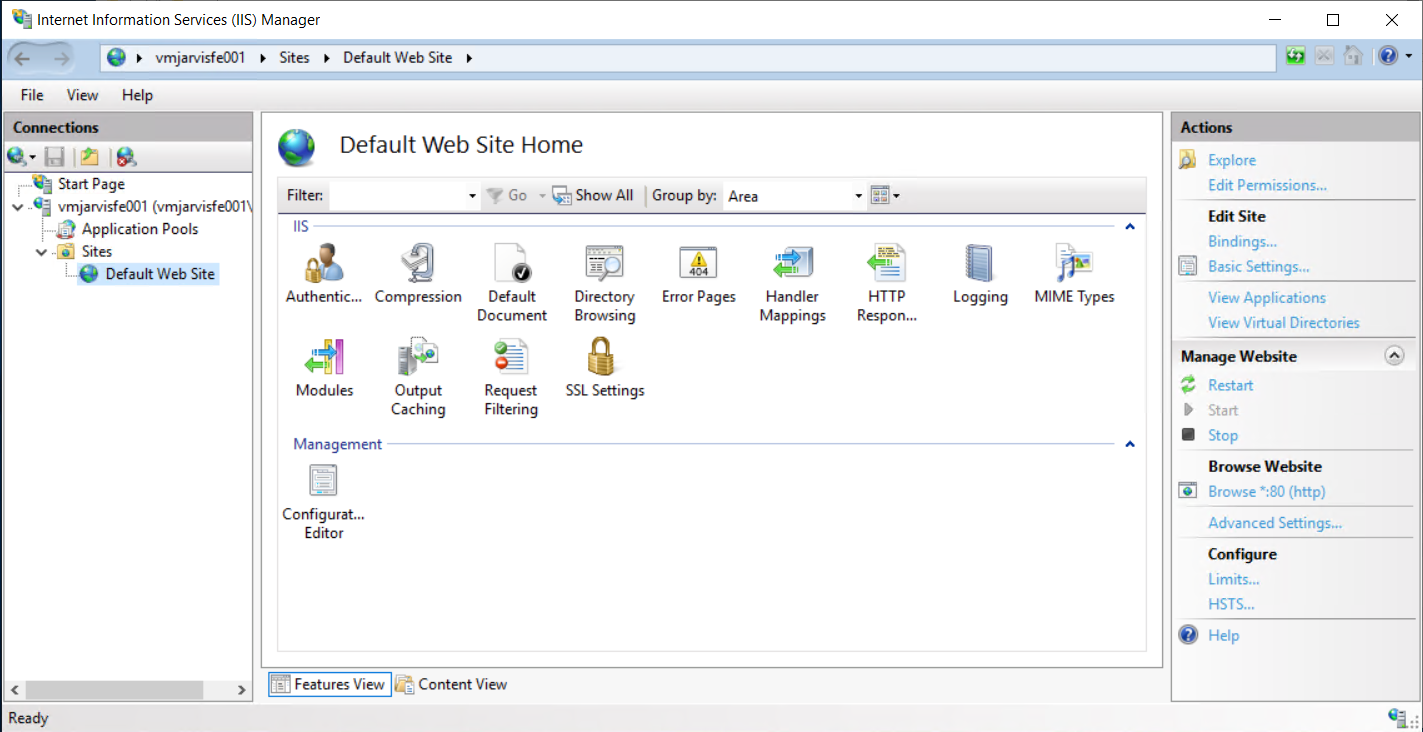This screenshot has height=732, width=1423.
Task: Click Edit Permissions link
Action: pos(1267,185)
